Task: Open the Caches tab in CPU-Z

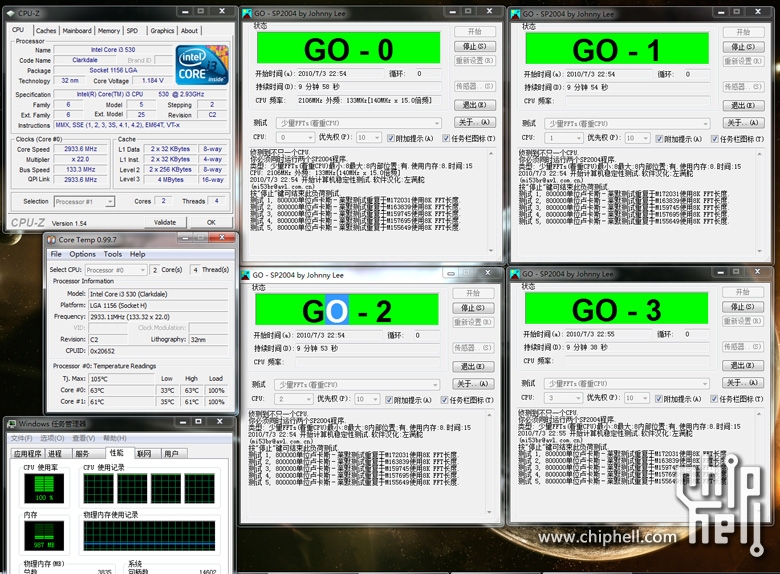Action: (x=46, y=30)
